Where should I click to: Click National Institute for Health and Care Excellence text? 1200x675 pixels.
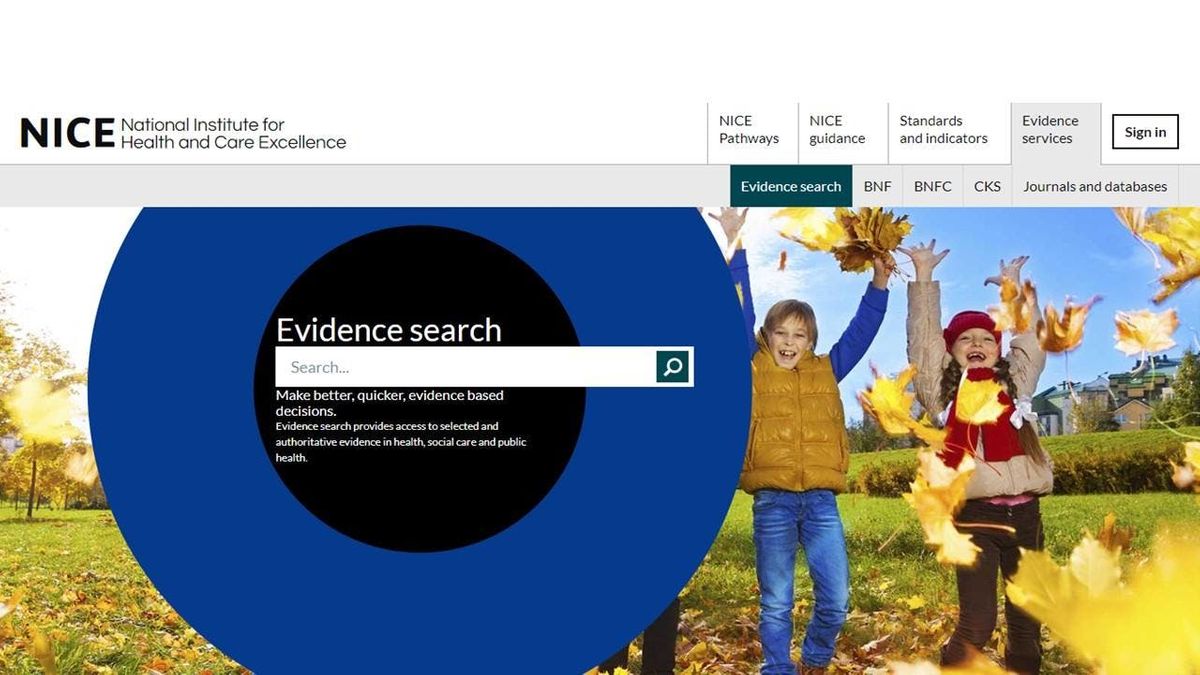[233, 133]
